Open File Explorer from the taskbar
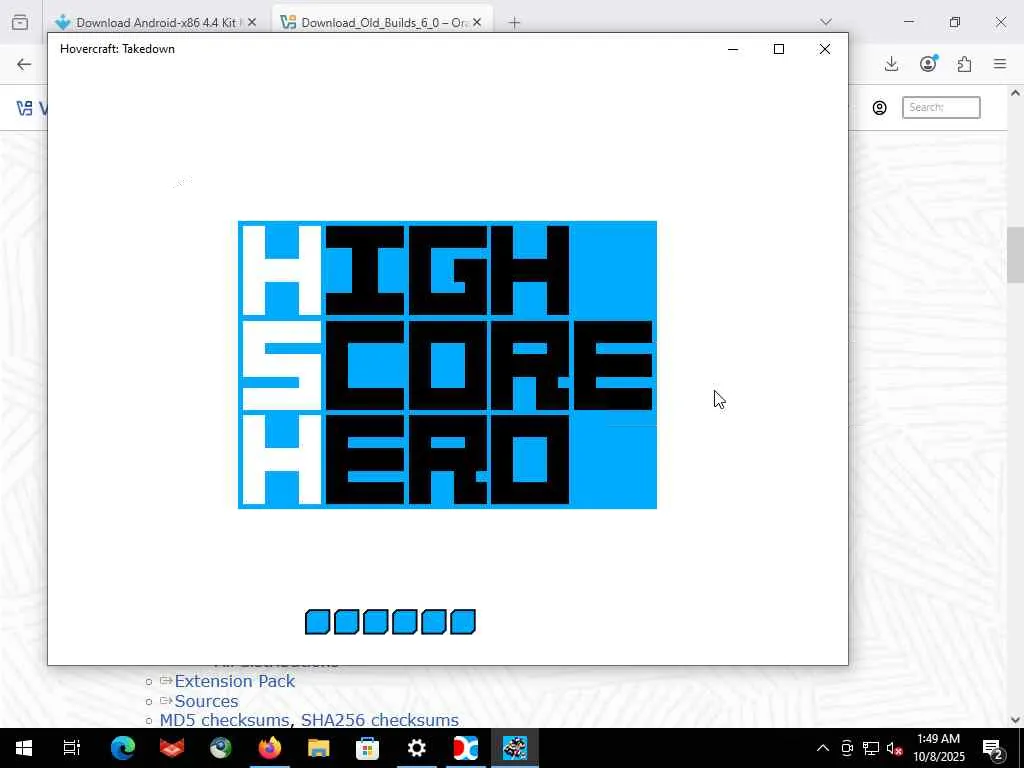The width and height of the screenshot is (1024, 768). pos(319,748)
